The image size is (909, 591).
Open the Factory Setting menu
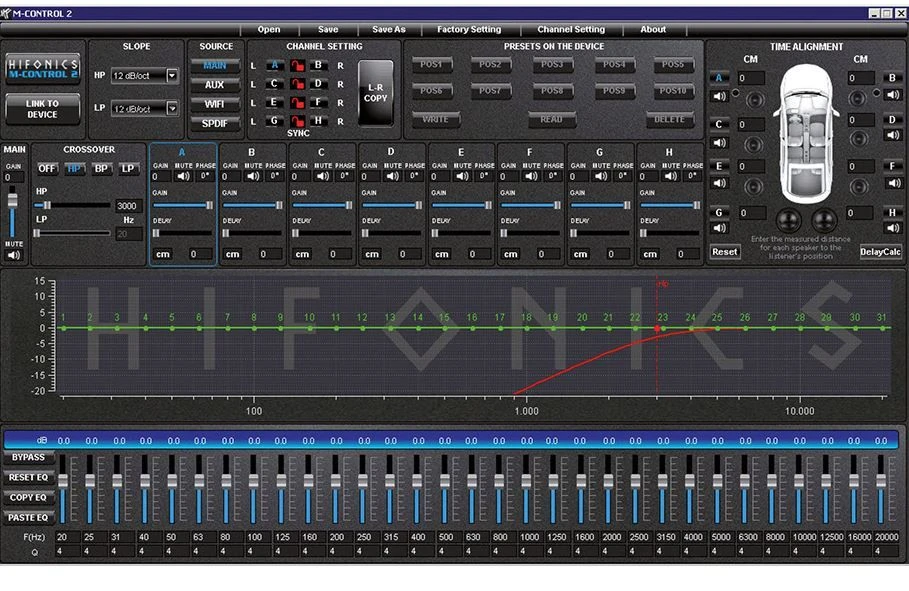pos(470,29)
